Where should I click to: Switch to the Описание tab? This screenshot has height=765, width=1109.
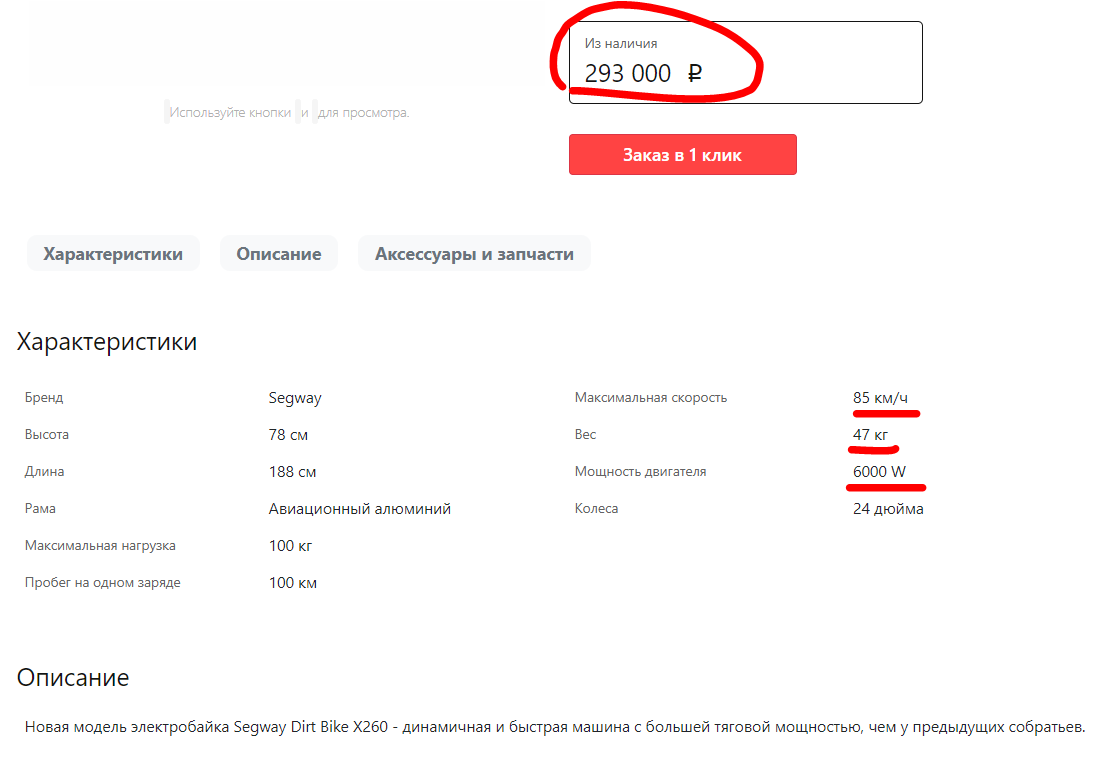tap(279, 254)
